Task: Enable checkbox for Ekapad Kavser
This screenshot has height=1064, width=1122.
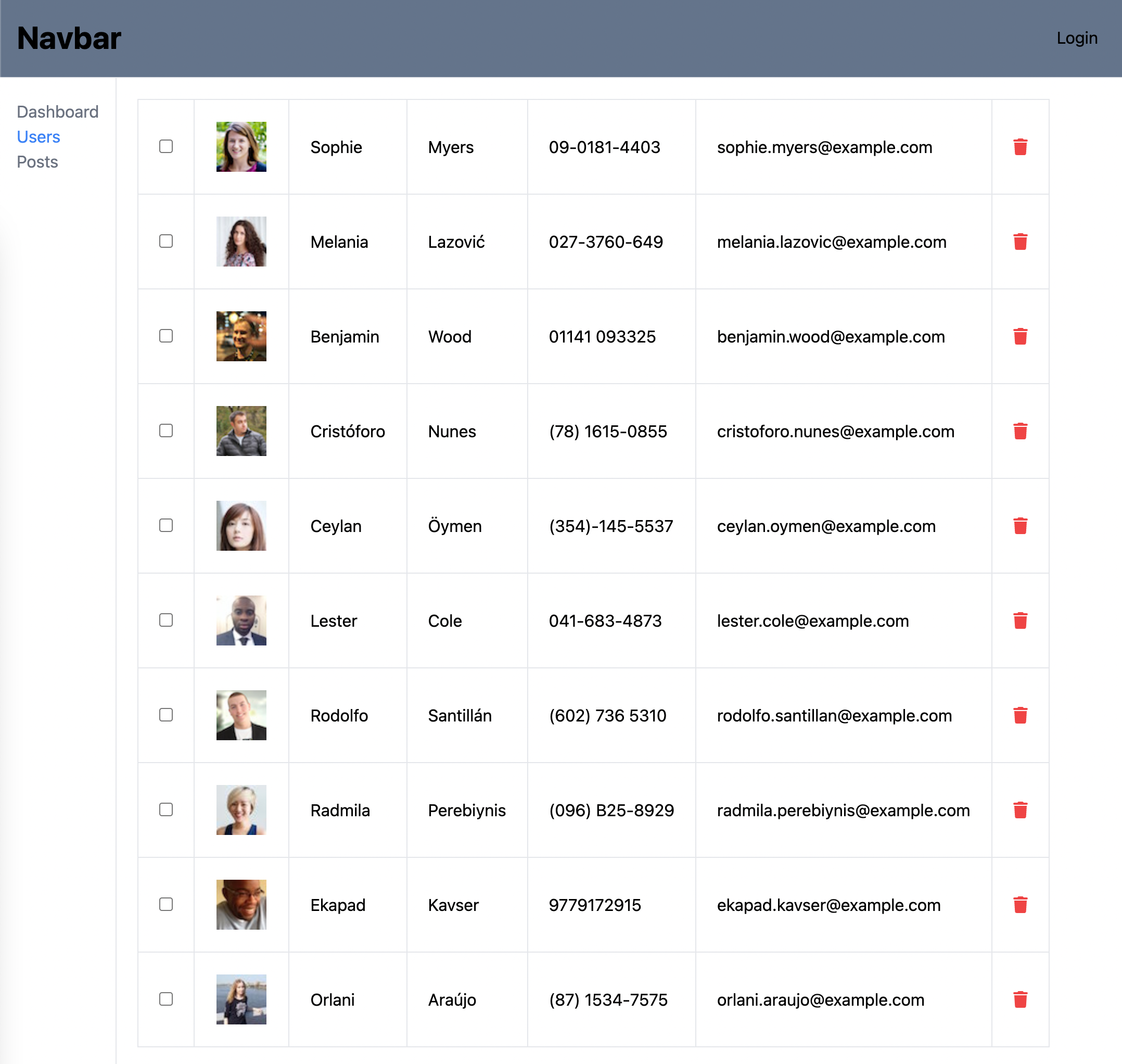Action: [165, 904]
